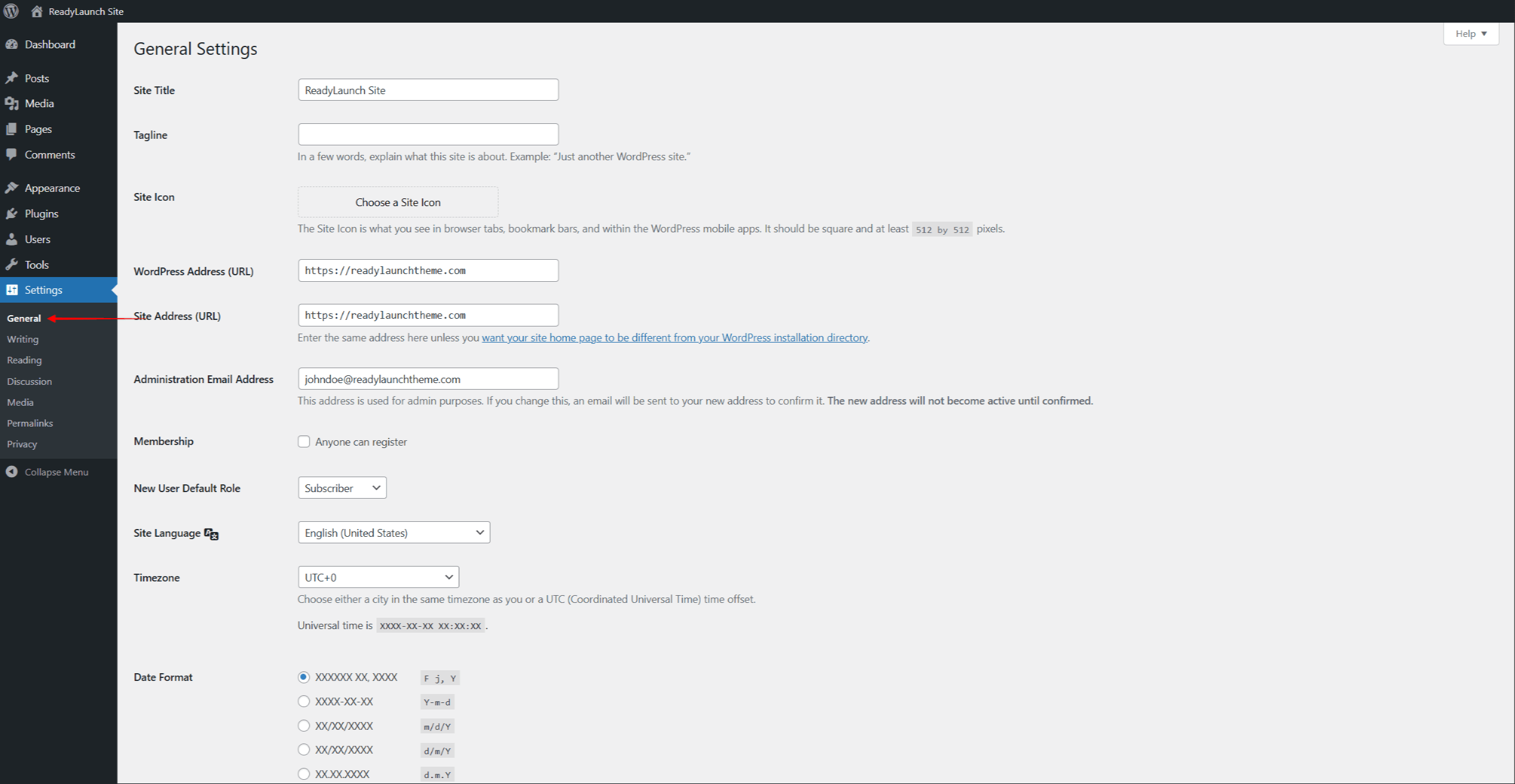Click the WordPress logo icon

[11, 11]
